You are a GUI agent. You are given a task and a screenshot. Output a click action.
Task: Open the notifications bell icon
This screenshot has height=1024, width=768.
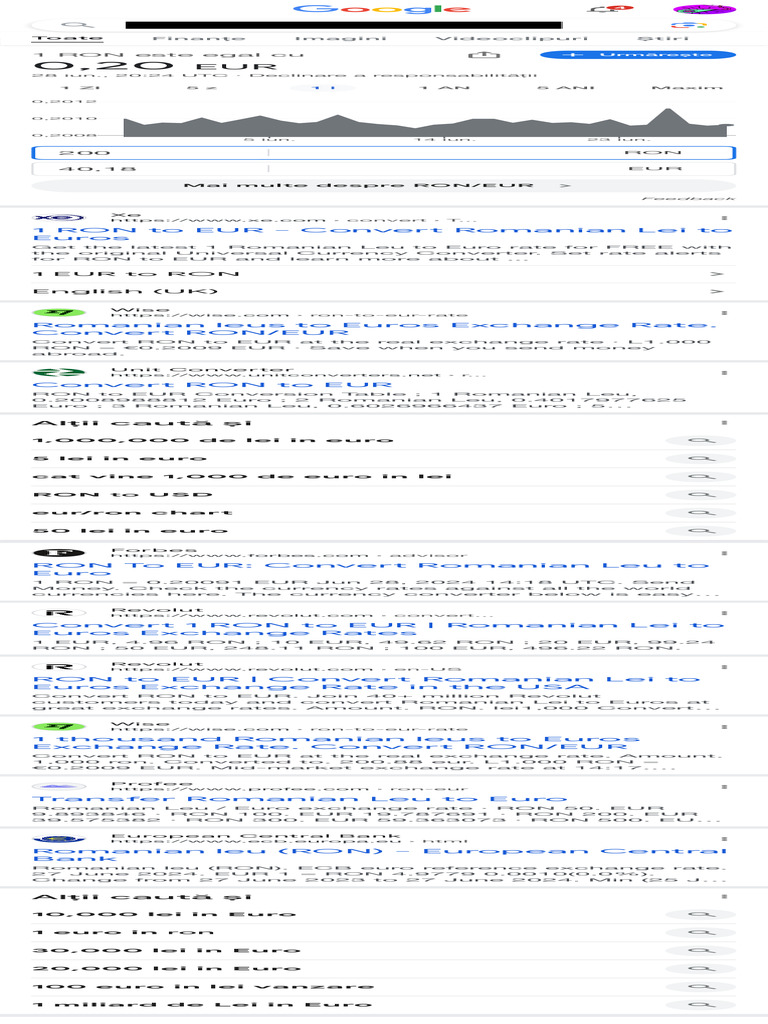pyautogui.click(x=609, y=9)
